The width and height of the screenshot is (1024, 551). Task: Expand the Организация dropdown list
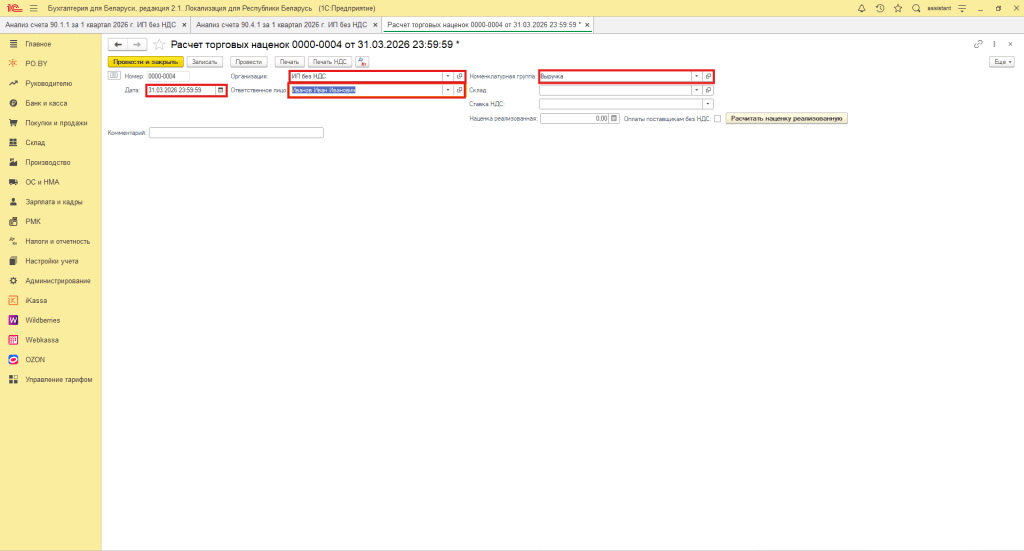(447, 76)
